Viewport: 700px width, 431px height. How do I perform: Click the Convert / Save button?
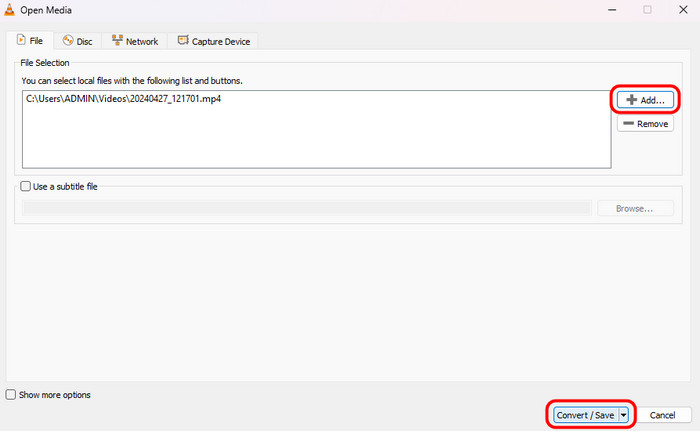585,415
